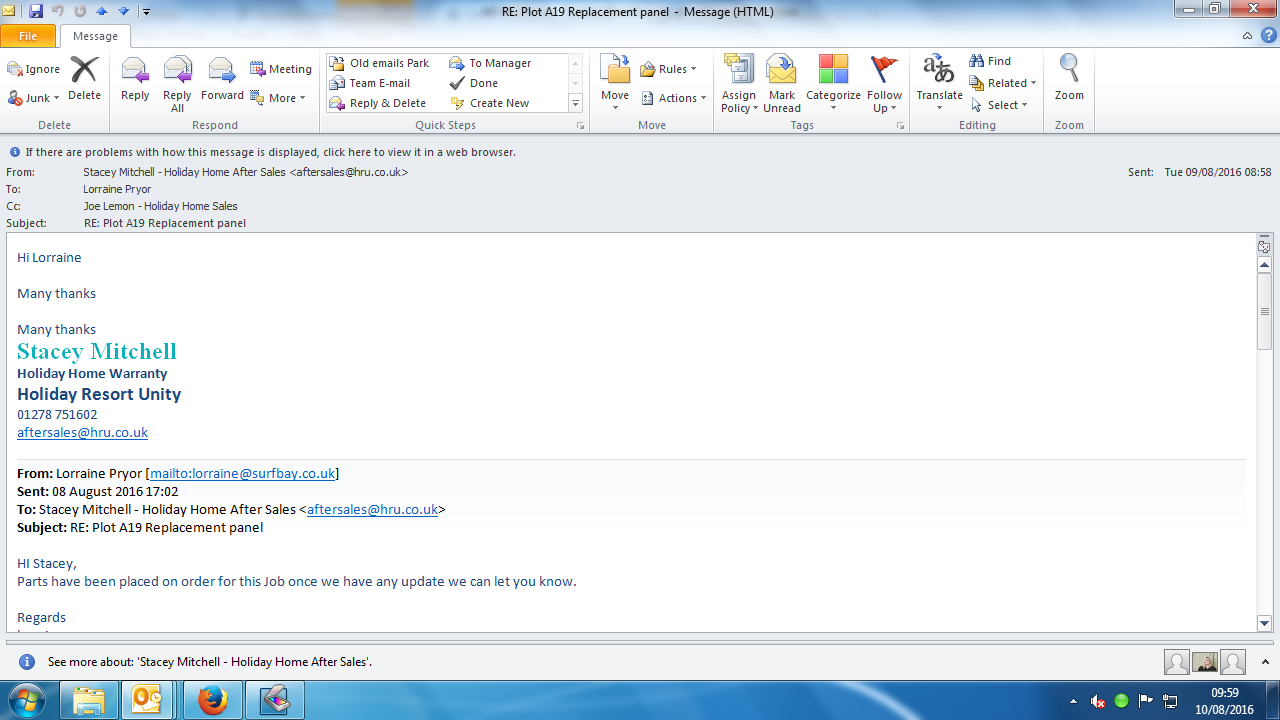Customize Quick Access Toolbar dropdown
The height and width of the screenshot is (720, 1280).
pyautogui.click(x=146, y=12)
